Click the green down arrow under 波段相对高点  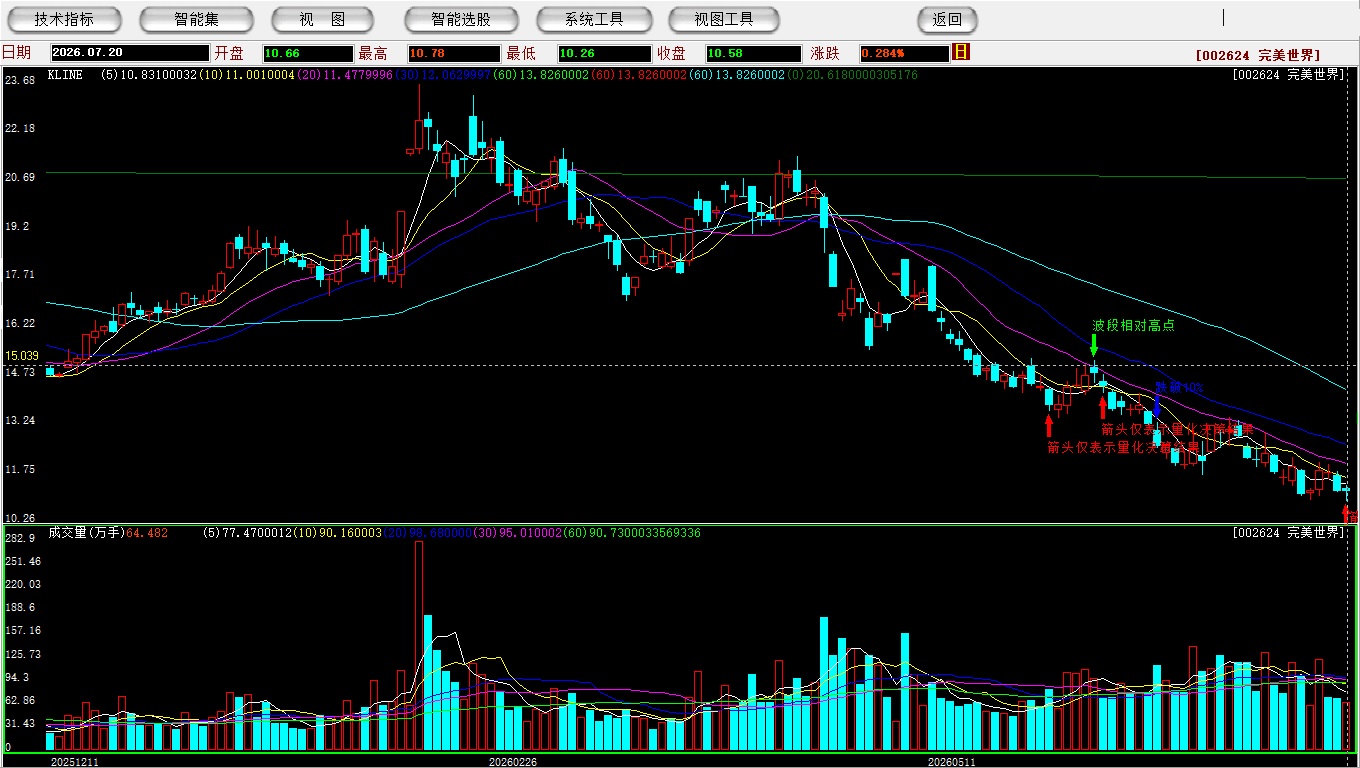click(1094, 345)
